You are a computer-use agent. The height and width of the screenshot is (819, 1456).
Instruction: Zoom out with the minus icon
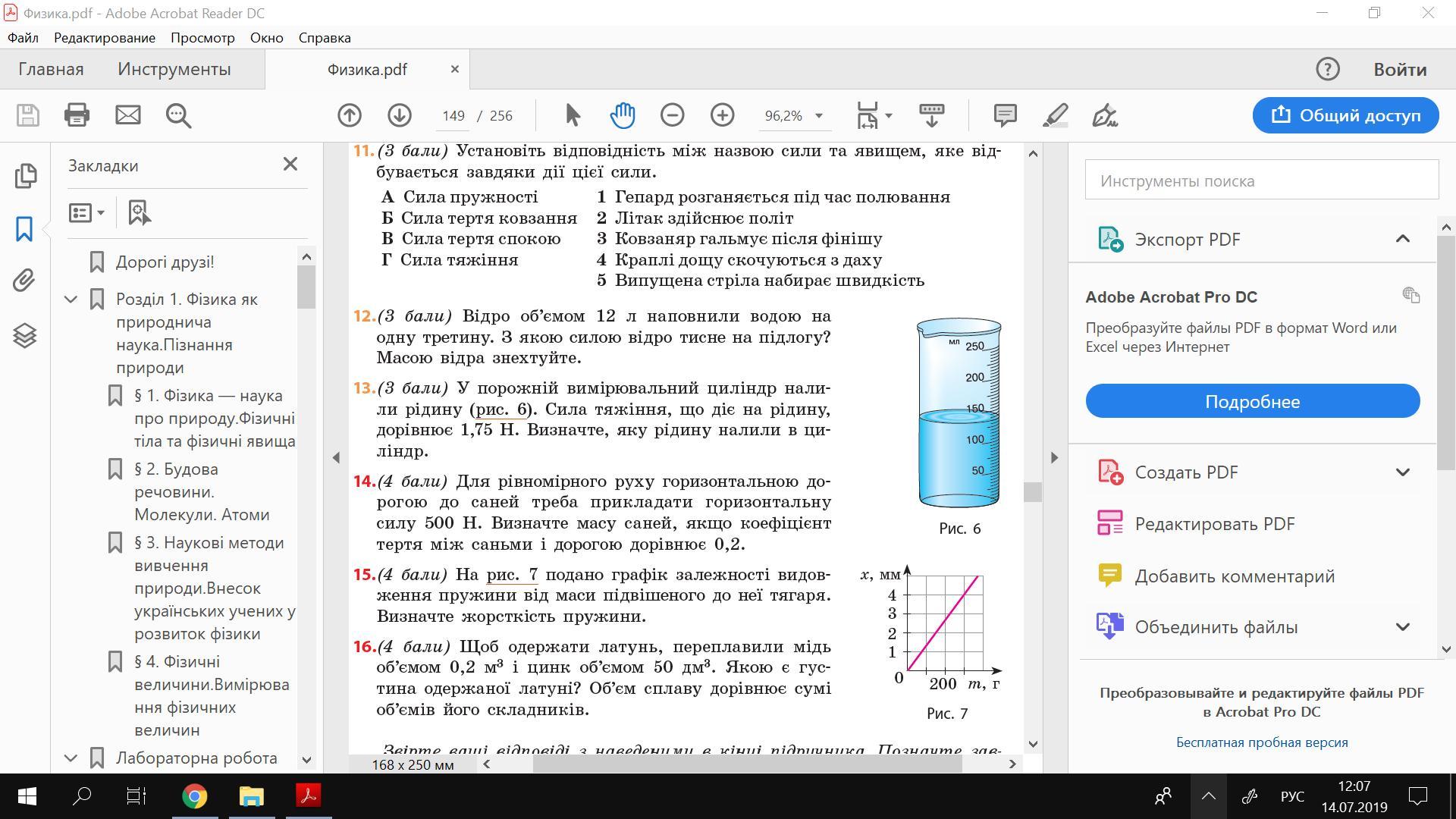point(672,115)
